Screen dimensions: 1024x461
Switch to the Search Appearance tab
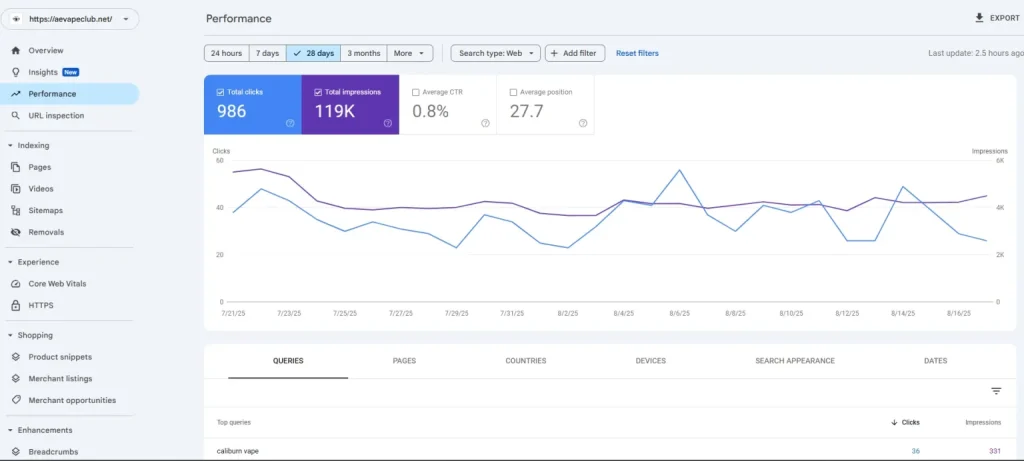click(795, 360)
